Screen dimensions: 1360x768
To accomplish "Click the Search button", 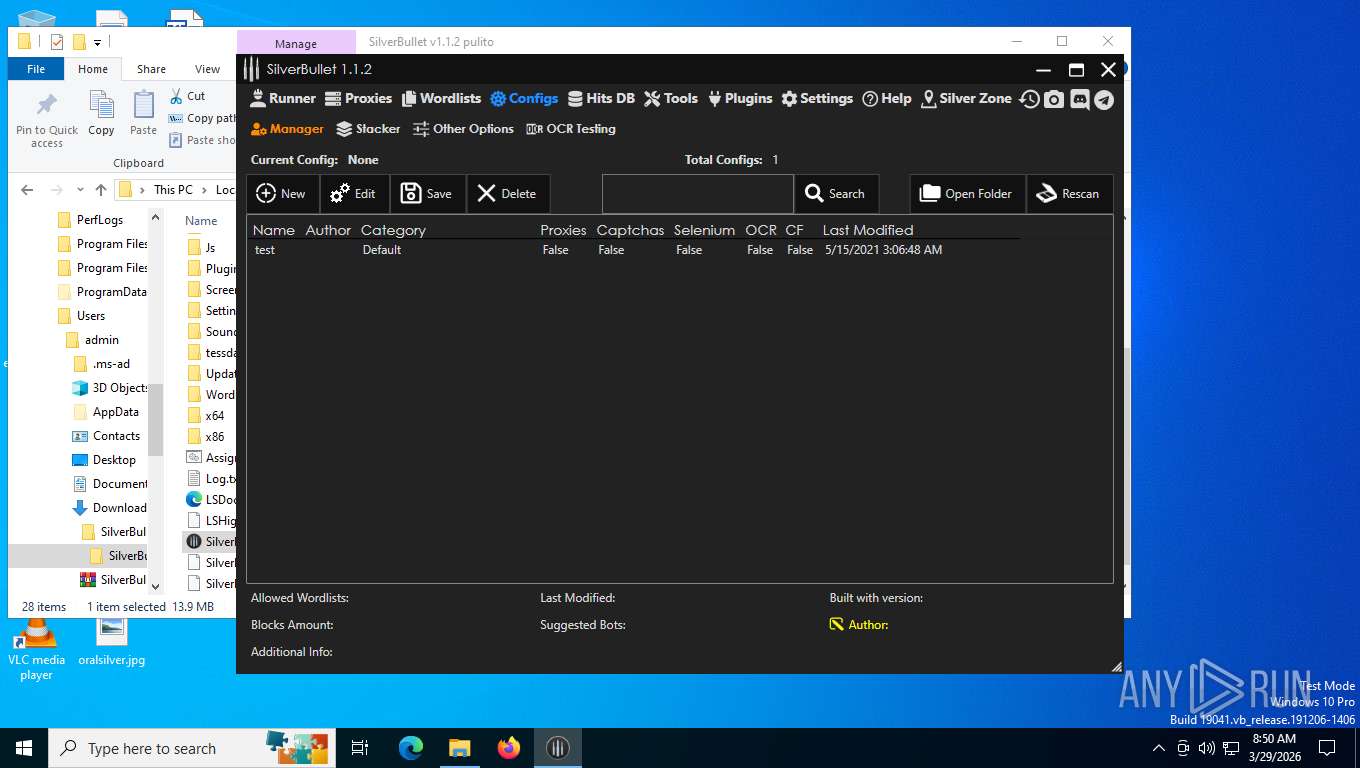I will point(836,194).
